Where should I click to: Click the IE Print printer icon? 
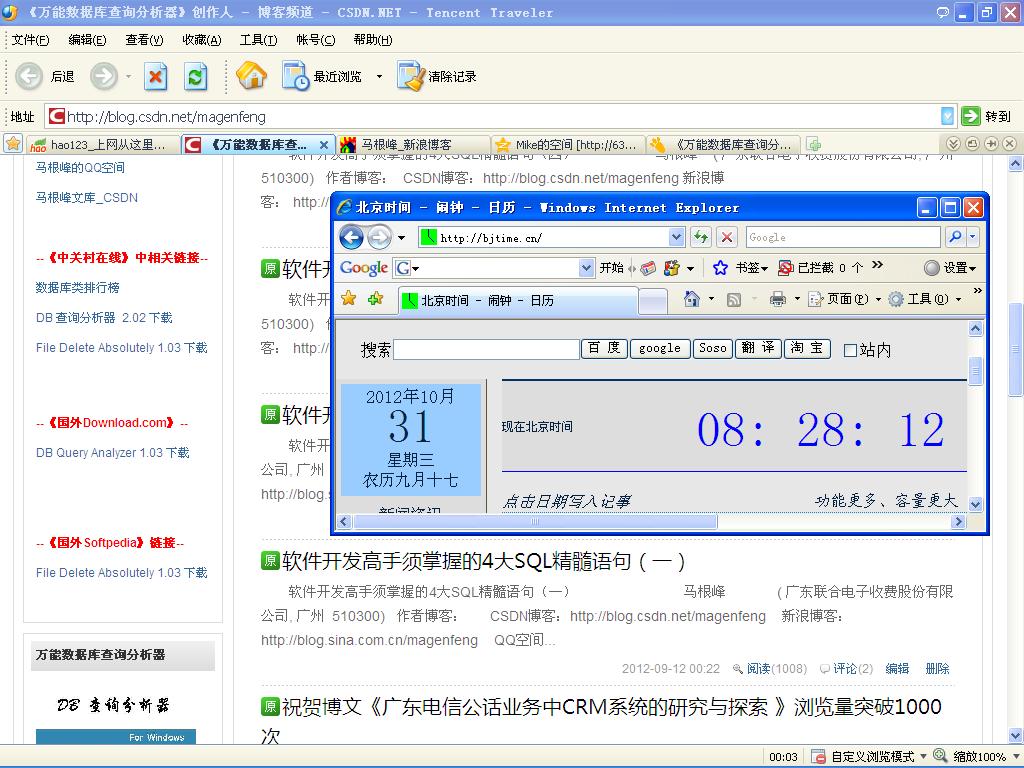tap(777, 299)
